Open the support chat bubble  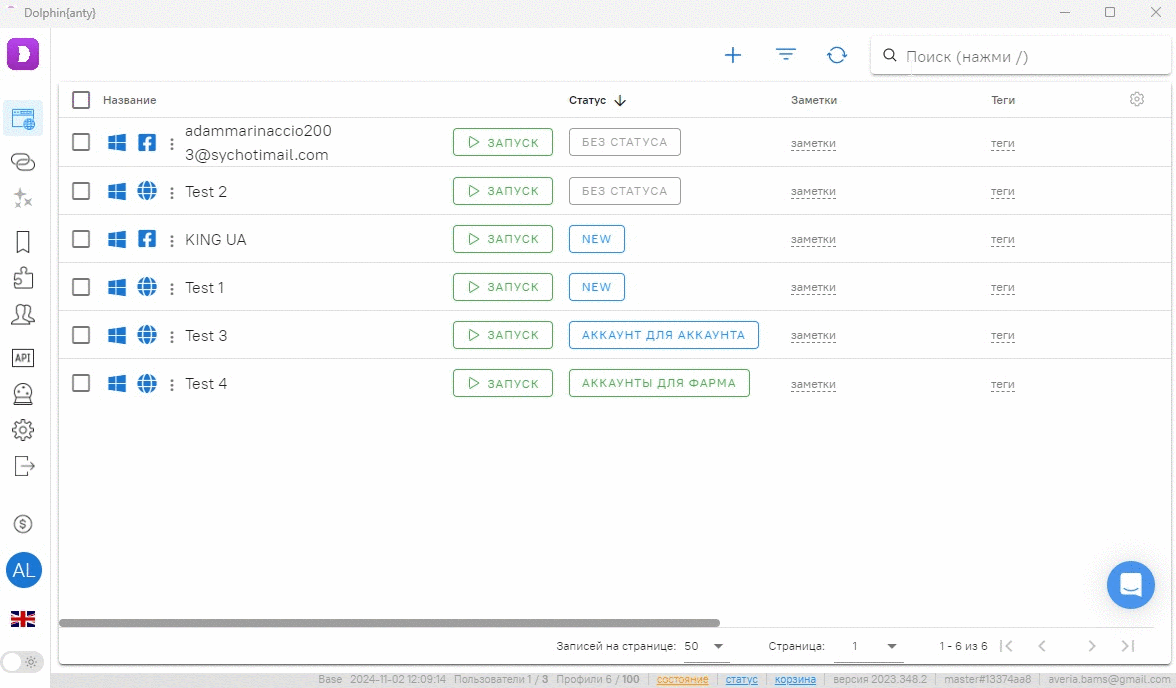[x=1130, y=584]
